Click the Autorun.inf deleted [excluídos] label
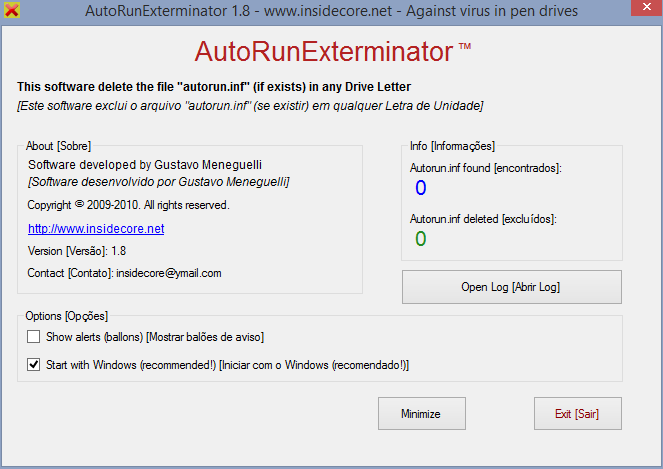The height and width of the screenshot is (469, 663). pos(483,218)
